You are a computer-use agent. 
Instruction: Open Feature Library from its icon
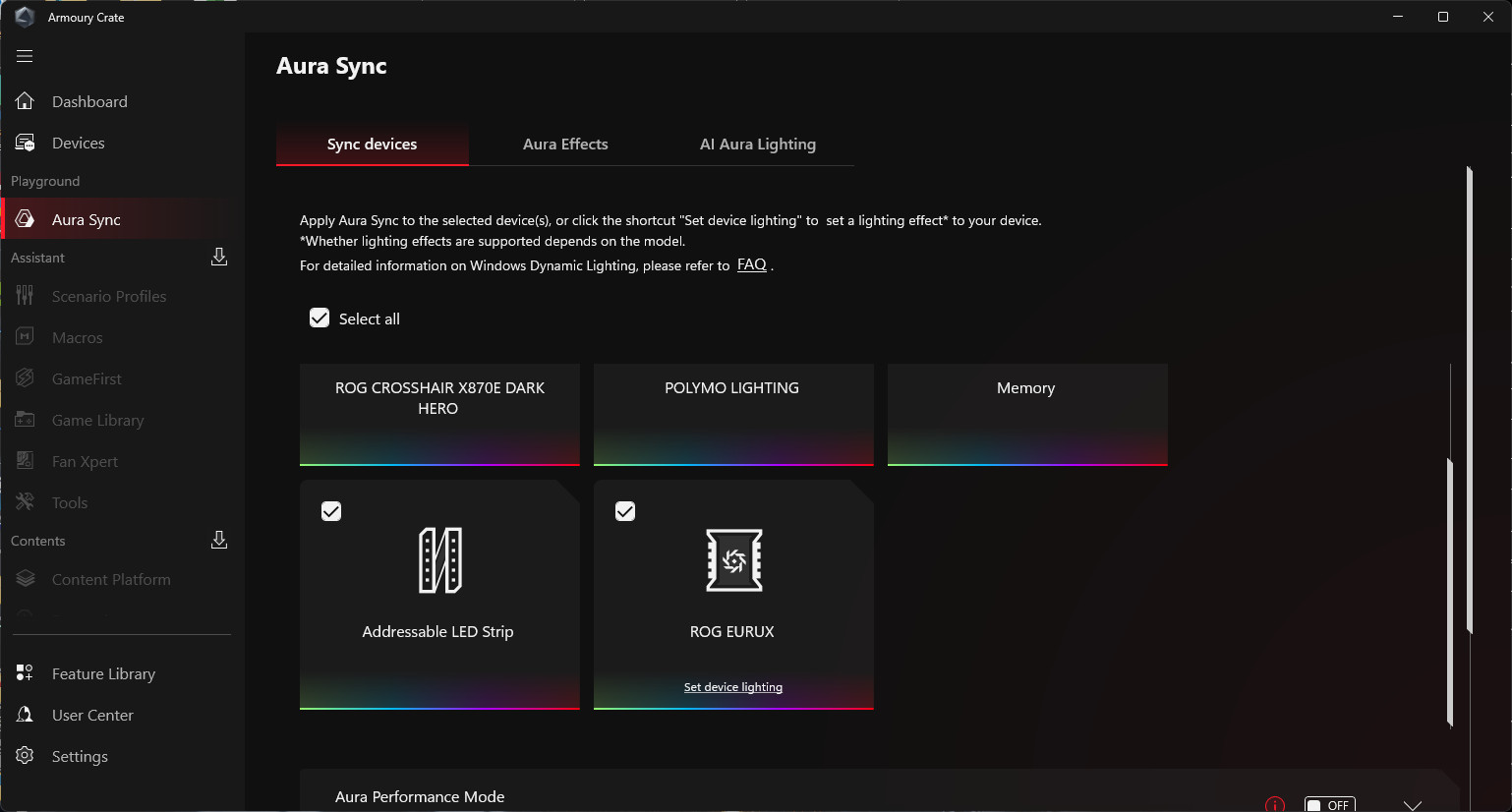click(x=25, y=673)
